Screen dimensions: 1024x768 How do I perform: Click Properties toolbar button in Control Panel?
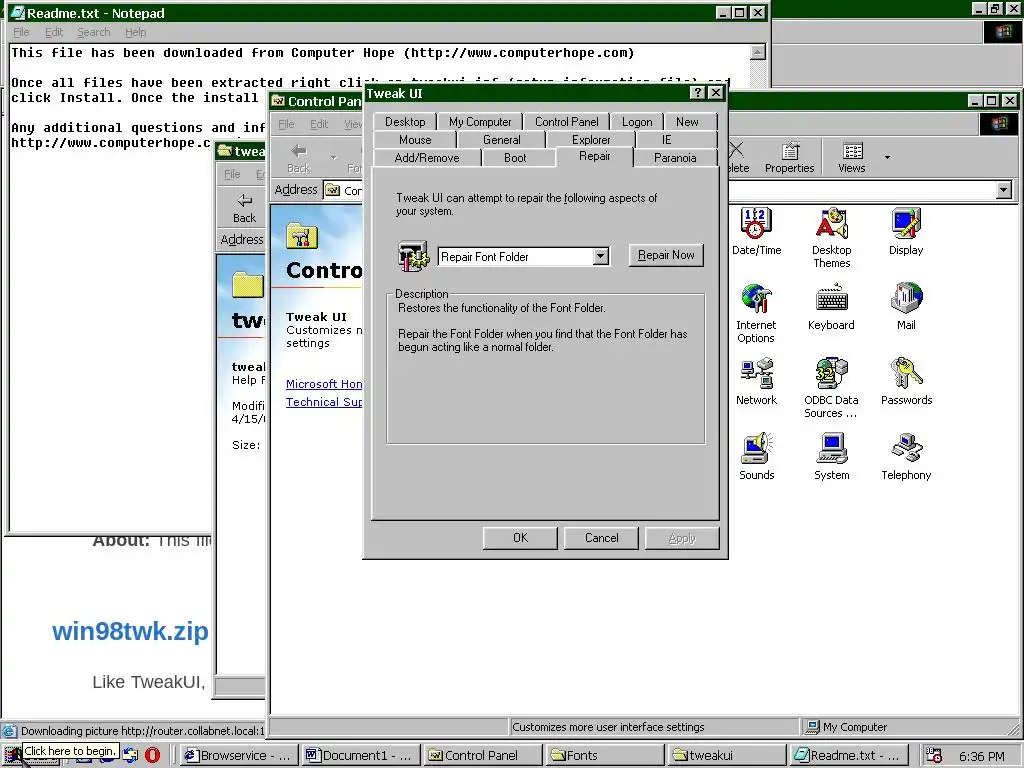pyautogui.click(x=790, y=157)
